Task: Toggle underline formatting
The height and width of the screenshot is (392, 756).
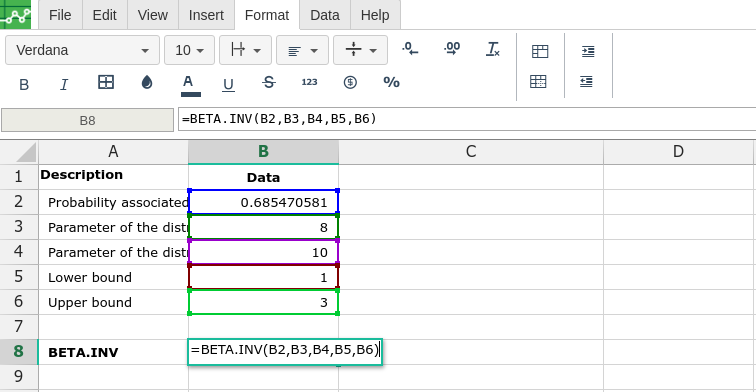Action: (228, 84)
